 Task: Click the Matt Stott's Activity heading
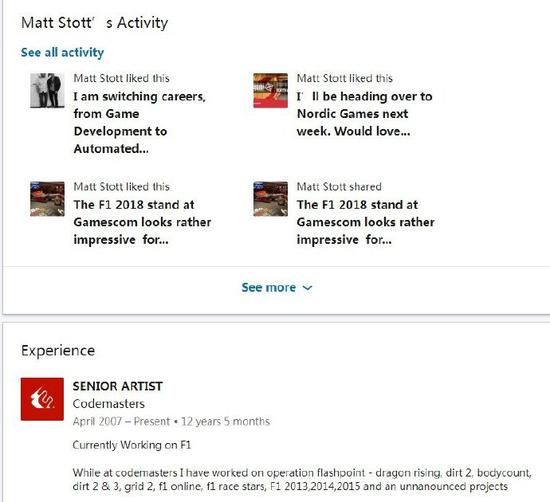pyautogui.click(x=95, y=23)
